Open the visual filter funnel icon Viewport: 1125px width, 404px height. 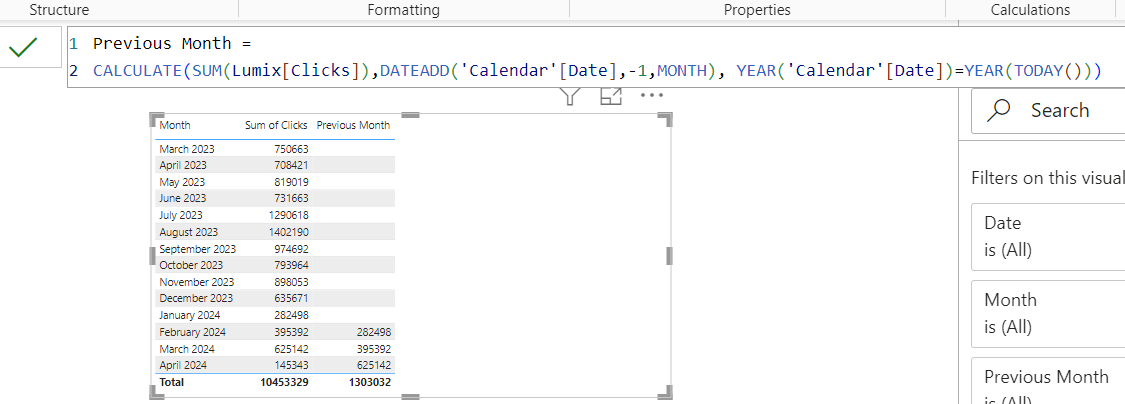pyautogui.click(x=569, y=96)
